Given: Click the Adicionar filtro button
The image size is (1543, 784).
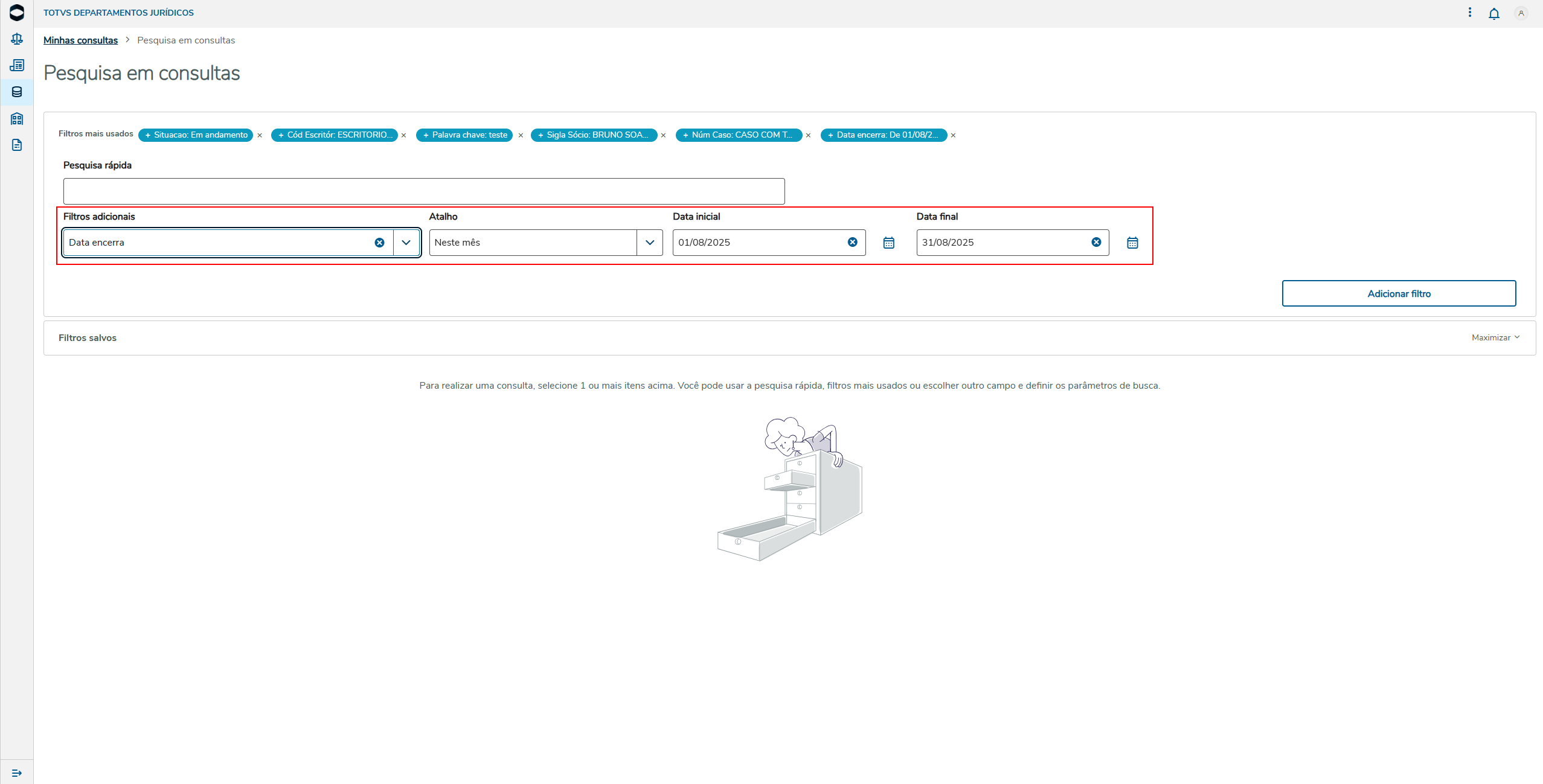Looking at the screenshot, I should point(1398,293).
